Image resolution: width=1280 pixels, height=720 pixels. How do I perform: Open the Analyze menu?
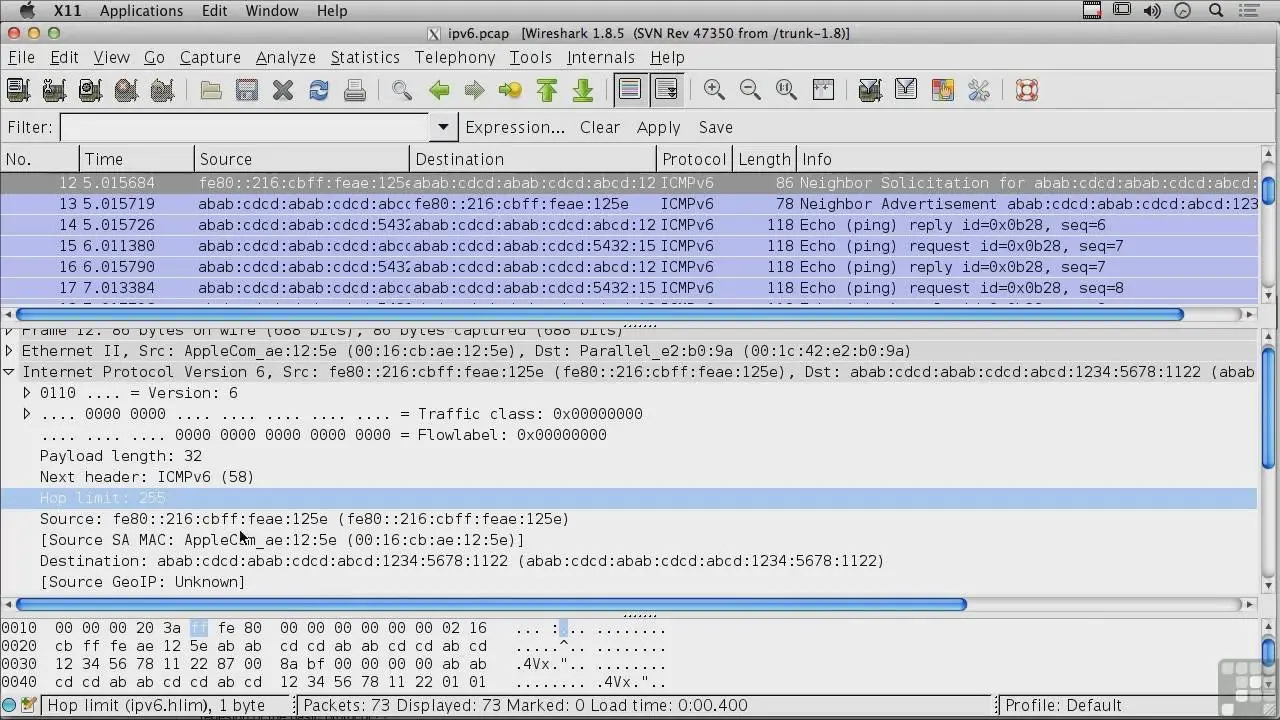click(285, 57)
